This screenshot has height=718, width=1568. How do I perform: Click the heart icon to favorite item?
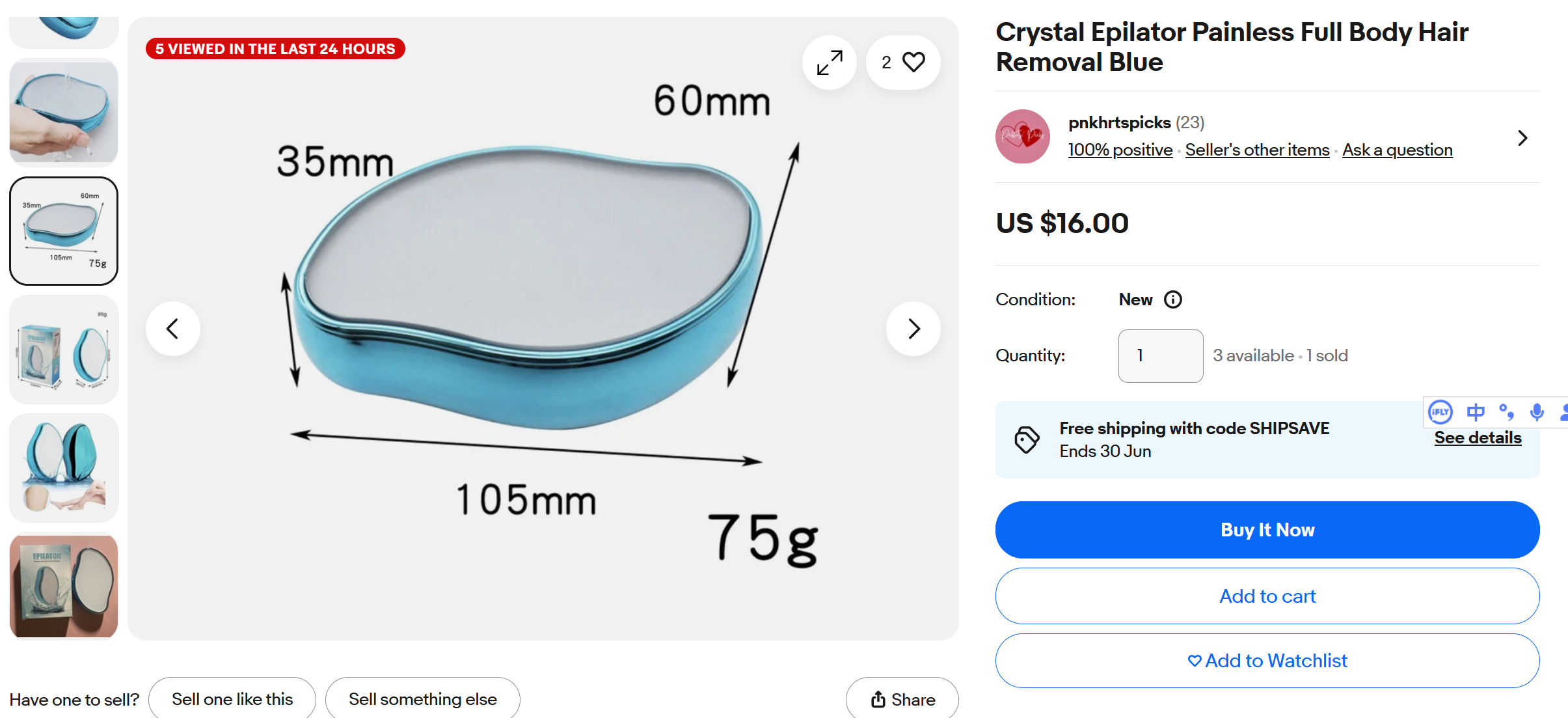click(913, 62)
